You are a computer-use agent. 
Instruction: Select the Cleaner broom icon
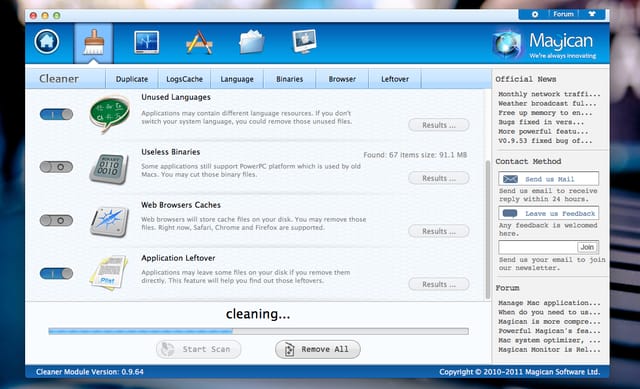click(x=94, y=42)
